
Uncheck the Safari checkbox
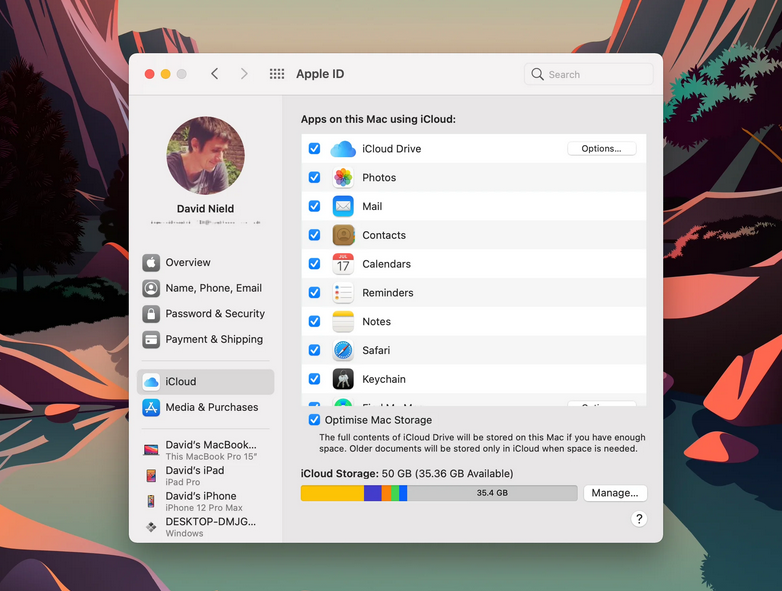coord(314,350)
